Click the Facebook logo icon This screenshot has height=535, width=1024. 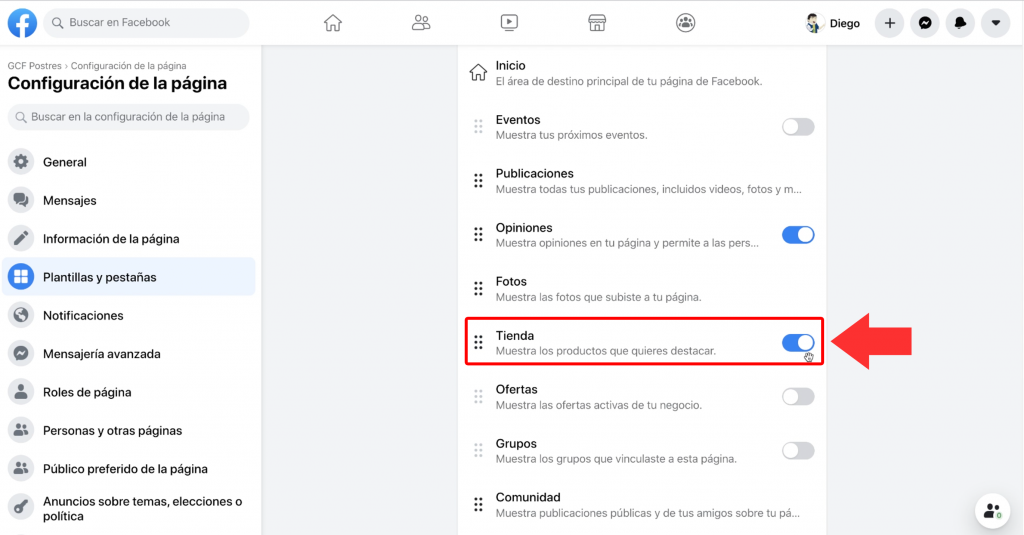click(22, 22)
